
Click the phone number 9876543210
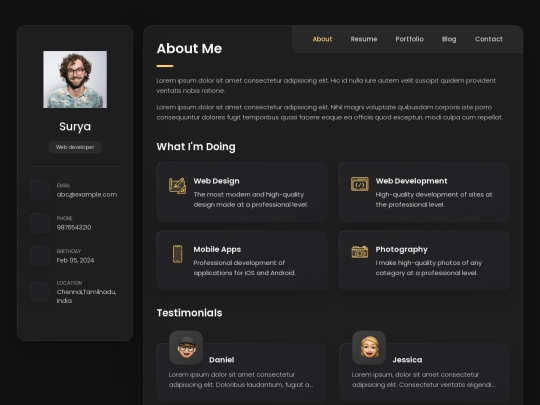pyautogui.click(x=74, y=227)
